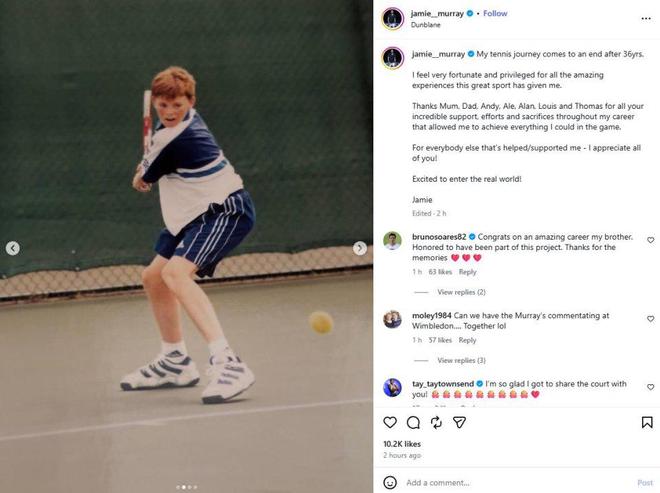
Task: Like tay_taytownsend's comment
Action: (650, 386)
